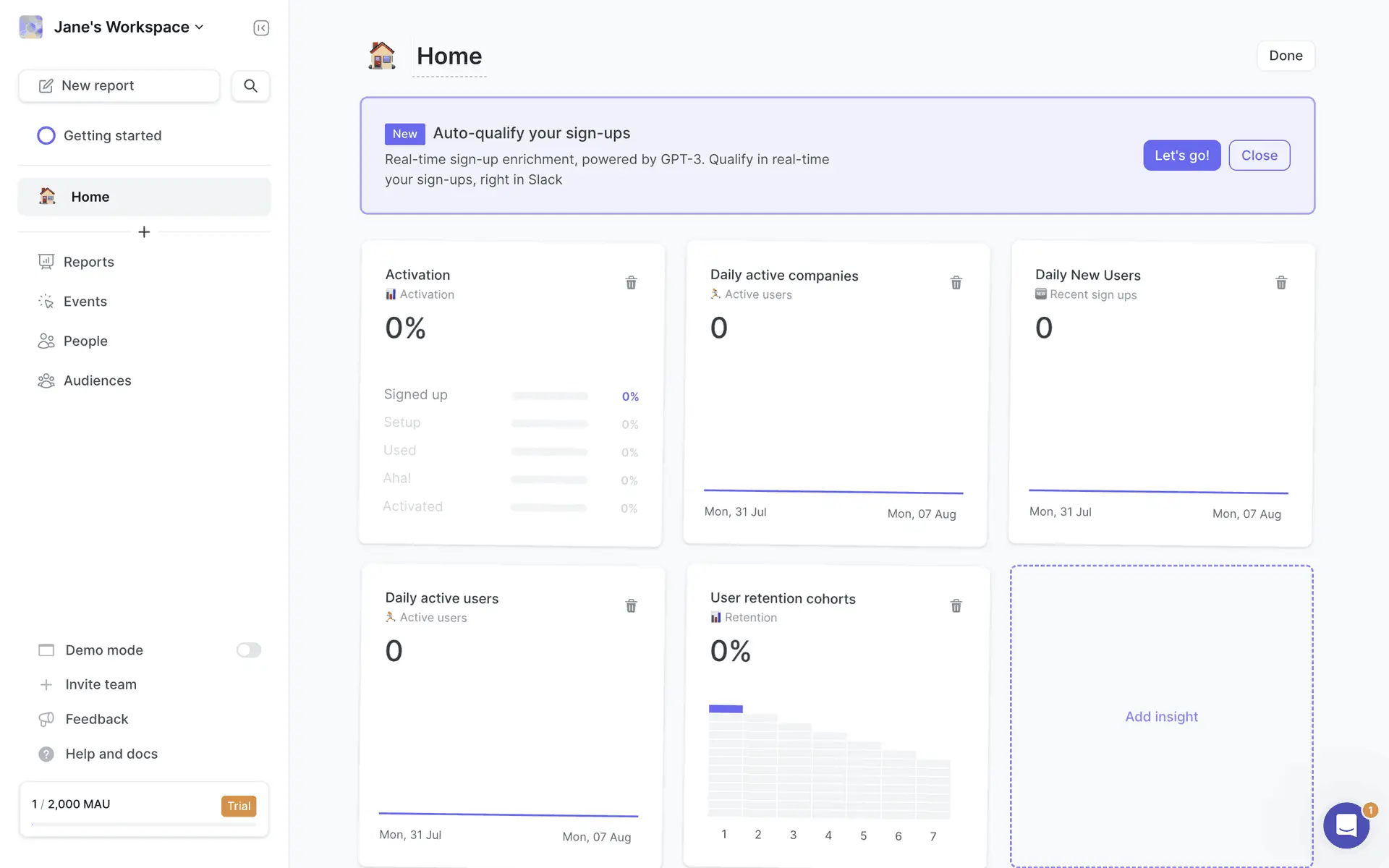Delete the Activation insight card
Screen dimensions: 1389x868
click(x=631, y=283)
